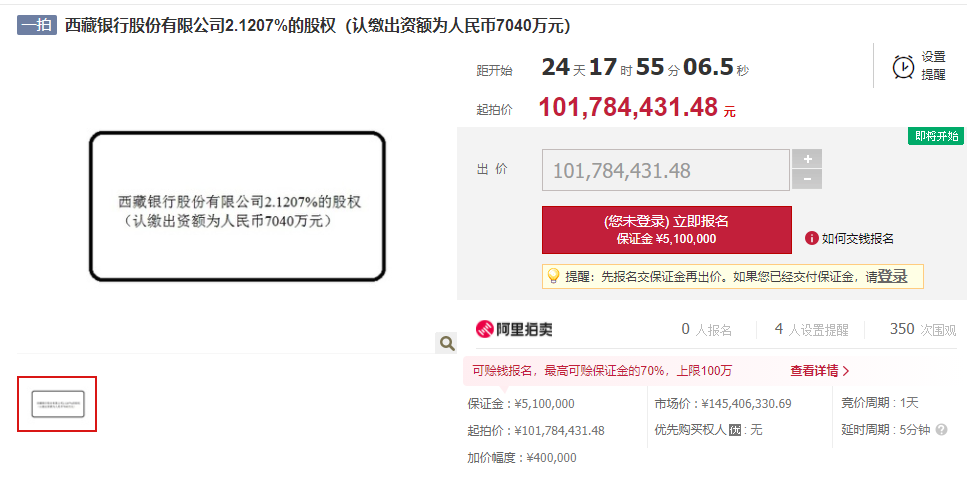Click the 优 badge next to 优先购买权人

pos(734,430)
